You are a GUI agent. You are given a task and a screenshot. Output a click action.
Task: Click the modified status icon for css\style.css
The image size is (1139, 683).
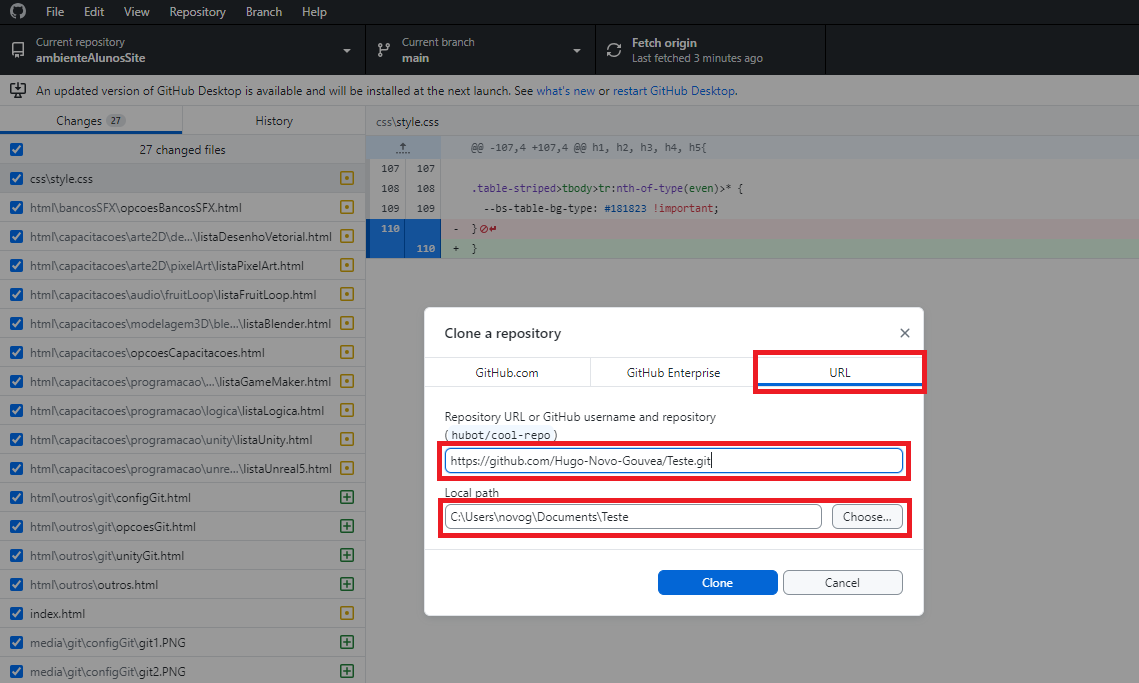click(x=347, y=179)
